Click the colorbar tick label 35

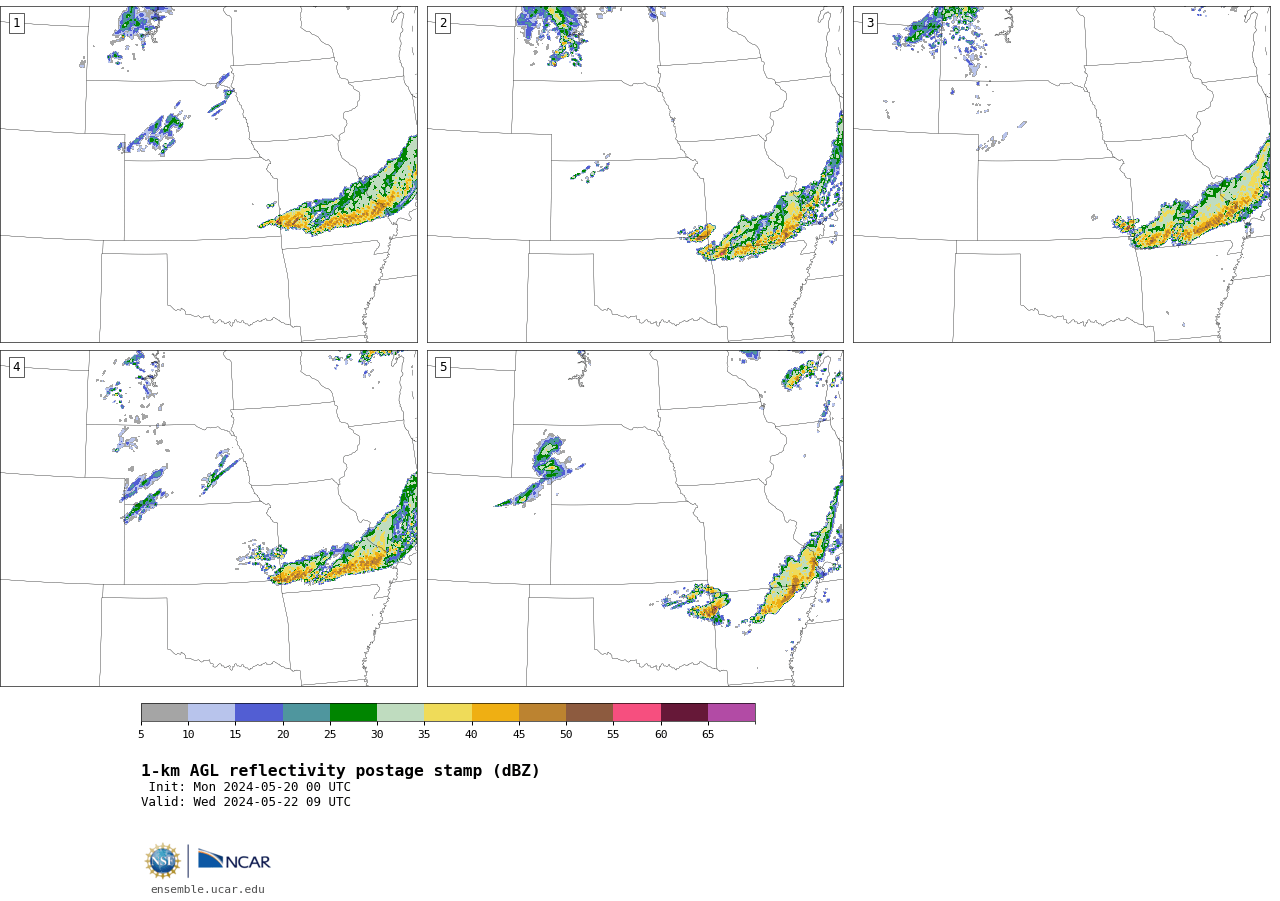pyautogui.click(x=424, y=735)
